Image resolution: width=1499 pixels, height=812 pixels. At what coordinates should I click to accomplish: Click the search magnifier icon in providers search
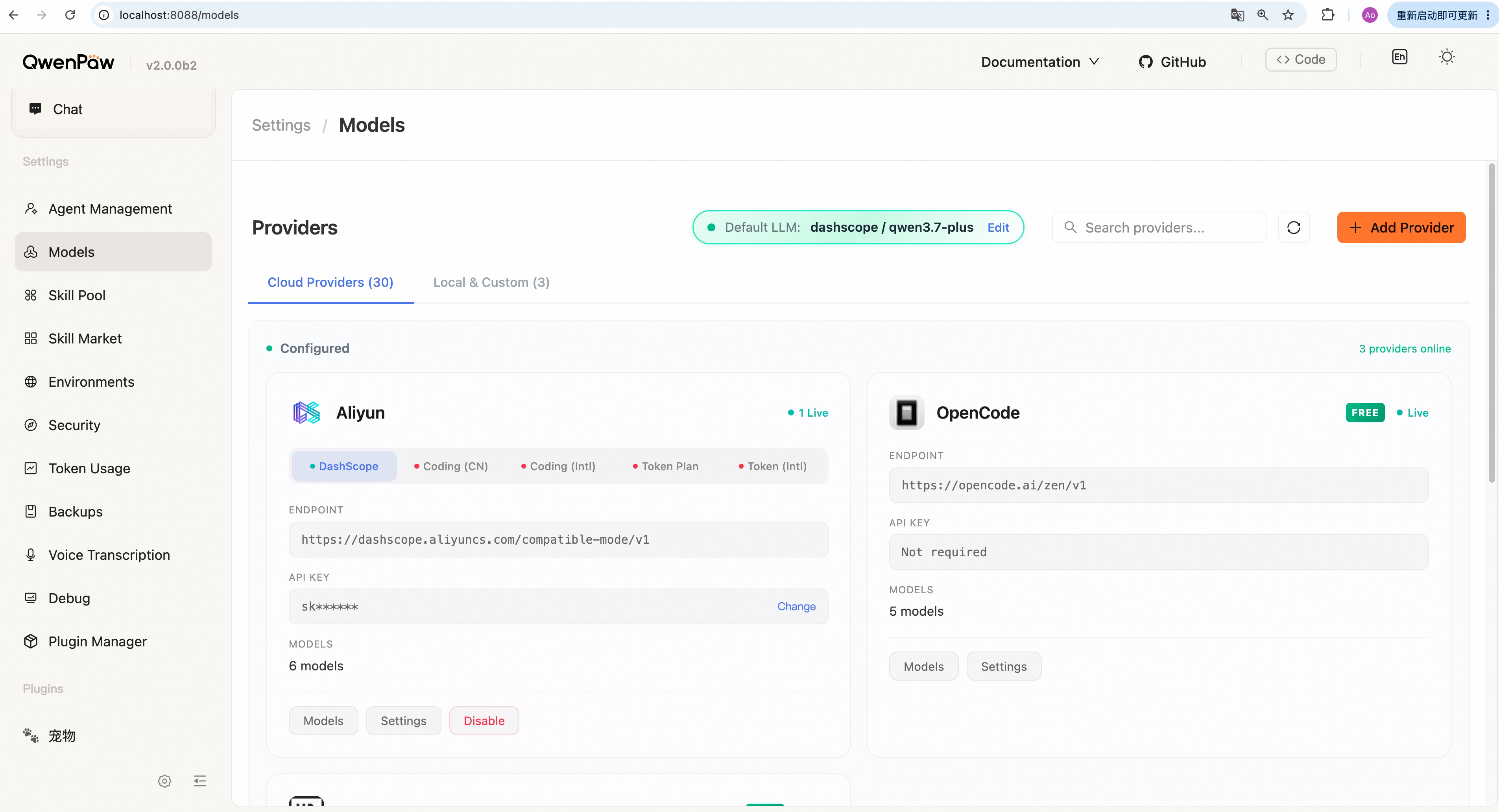(1070, 227)
